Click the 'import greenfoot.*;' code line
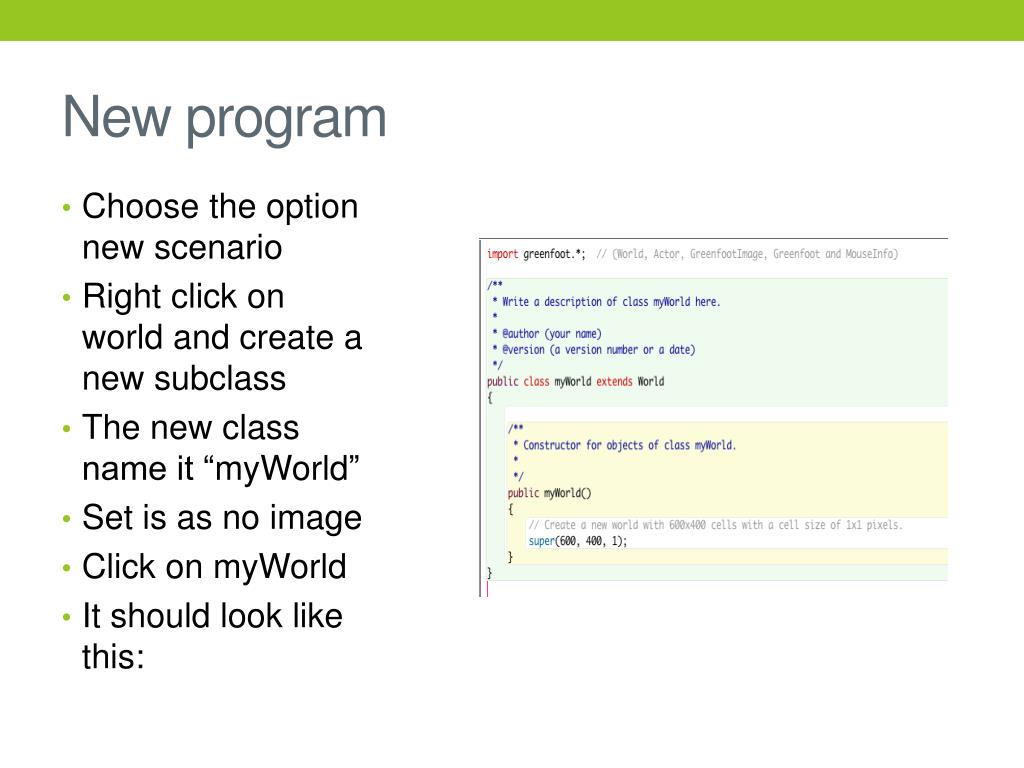 coord(536,254)
